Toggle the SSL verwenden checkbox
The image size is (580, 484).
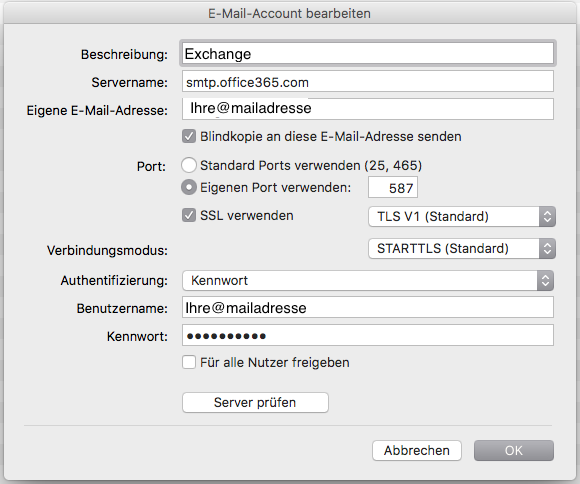coord(189,215)
